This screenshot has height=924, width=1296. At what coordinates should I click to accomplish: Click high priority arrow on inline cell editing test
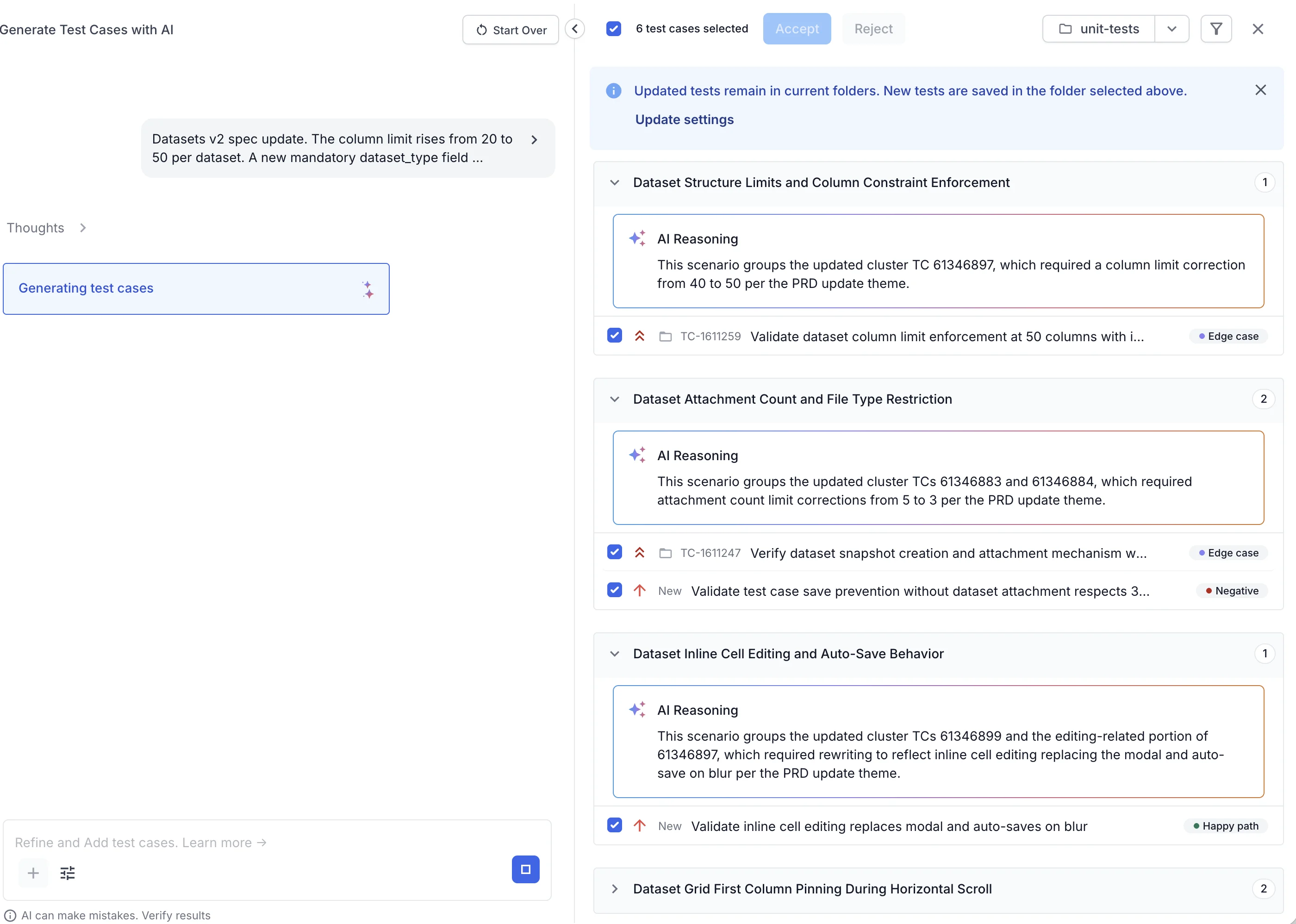pyautogui.click(x=640, y=825)
